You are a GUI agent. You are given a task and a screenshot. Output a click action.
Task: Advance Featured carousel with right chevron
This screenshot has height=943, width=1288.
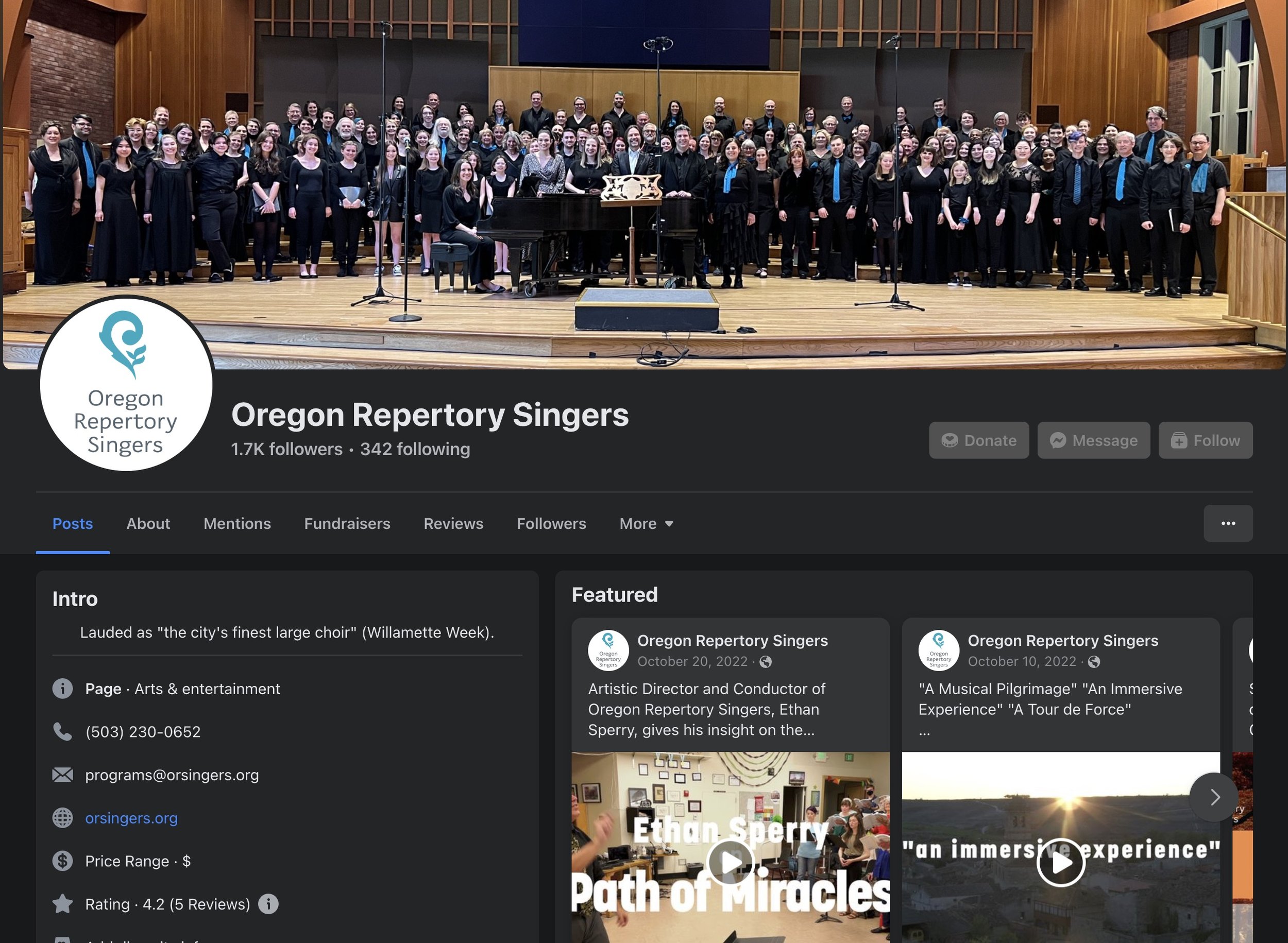[1214, 797]
